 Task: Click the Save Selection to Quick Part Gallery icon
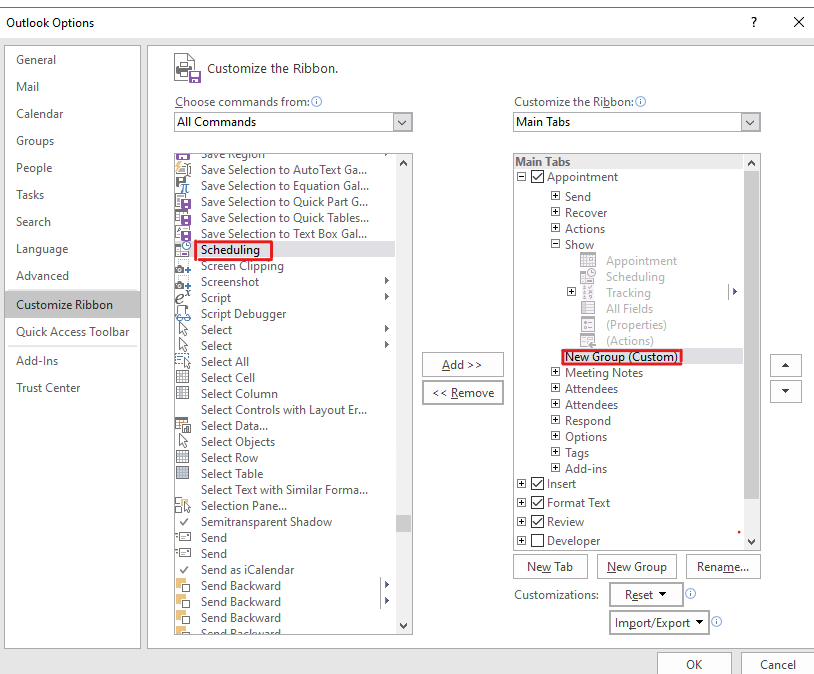(x=183, y=202)
